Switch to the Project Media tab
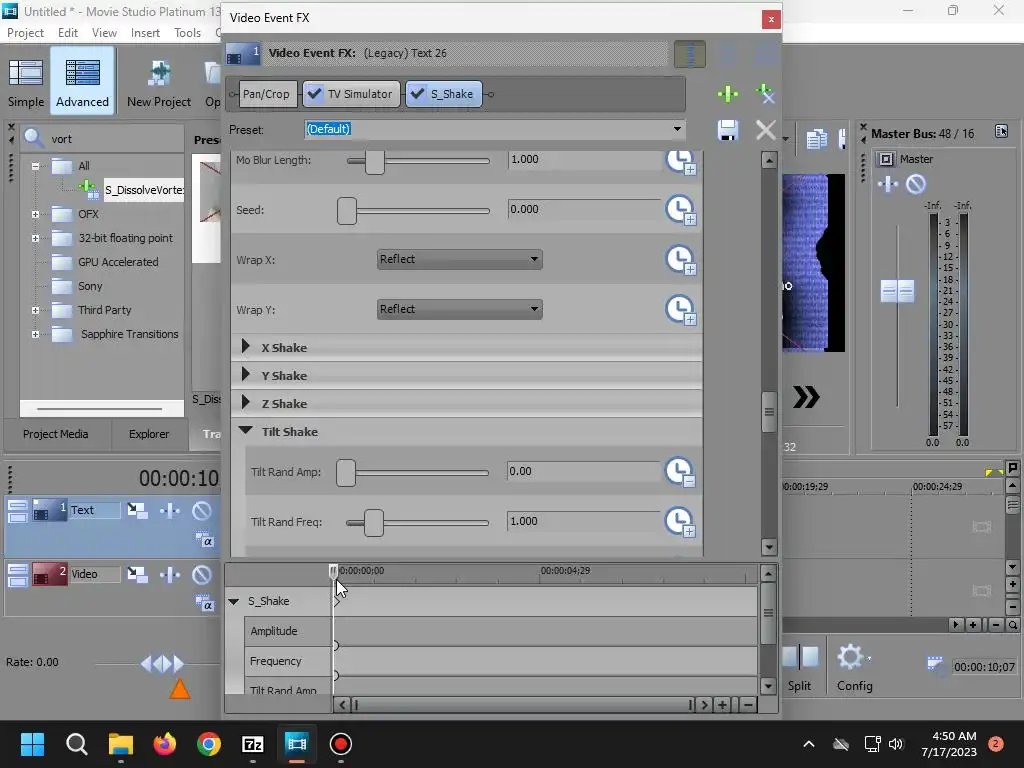The image size is (1024, 768). 56,434
